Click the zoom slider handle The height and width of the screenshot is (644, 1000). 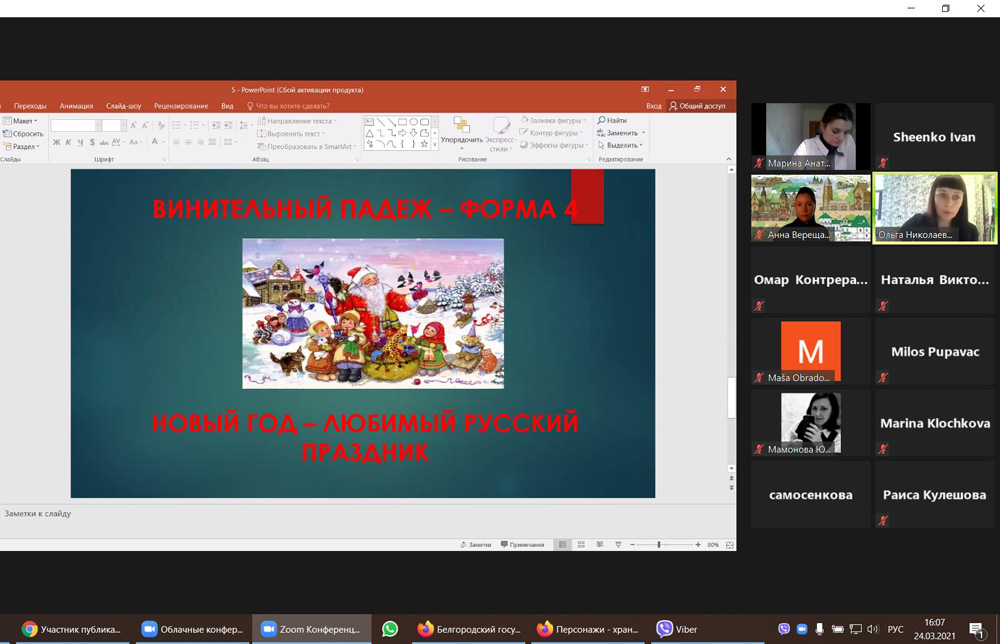click(x=658, y=545)
